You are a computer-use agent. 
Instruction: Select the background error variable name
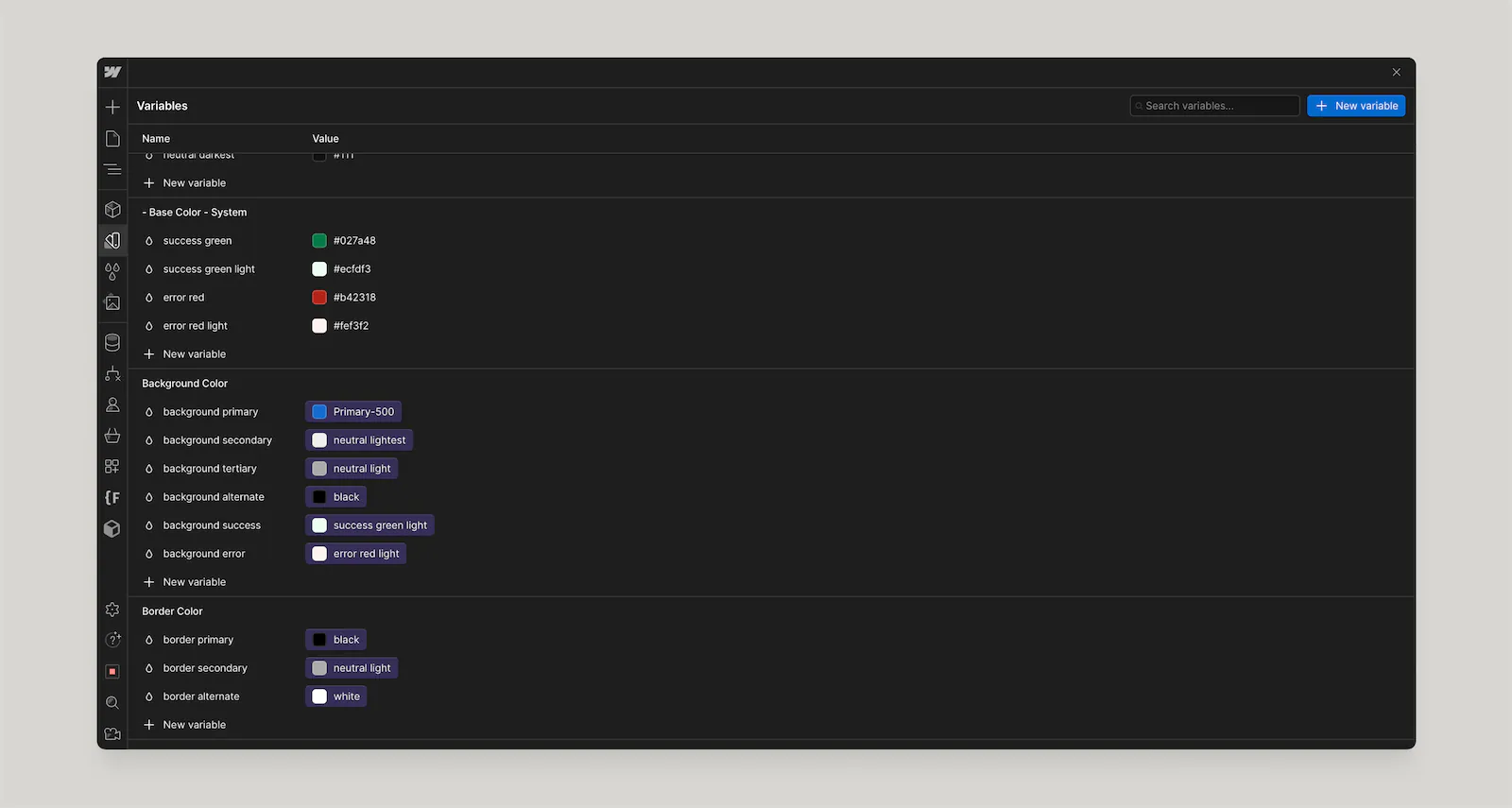click(x=204, y=554)
